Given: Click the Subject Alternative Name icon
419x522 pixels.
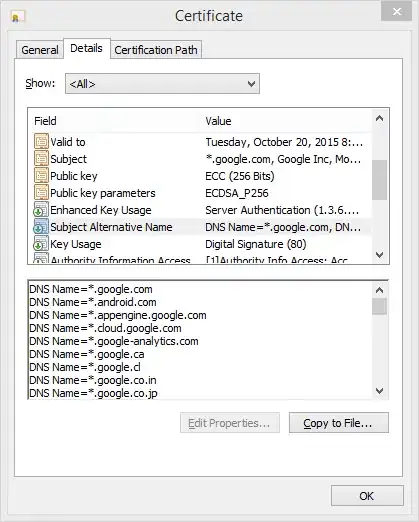Looking at the screenshot, I should click(41, 226).
